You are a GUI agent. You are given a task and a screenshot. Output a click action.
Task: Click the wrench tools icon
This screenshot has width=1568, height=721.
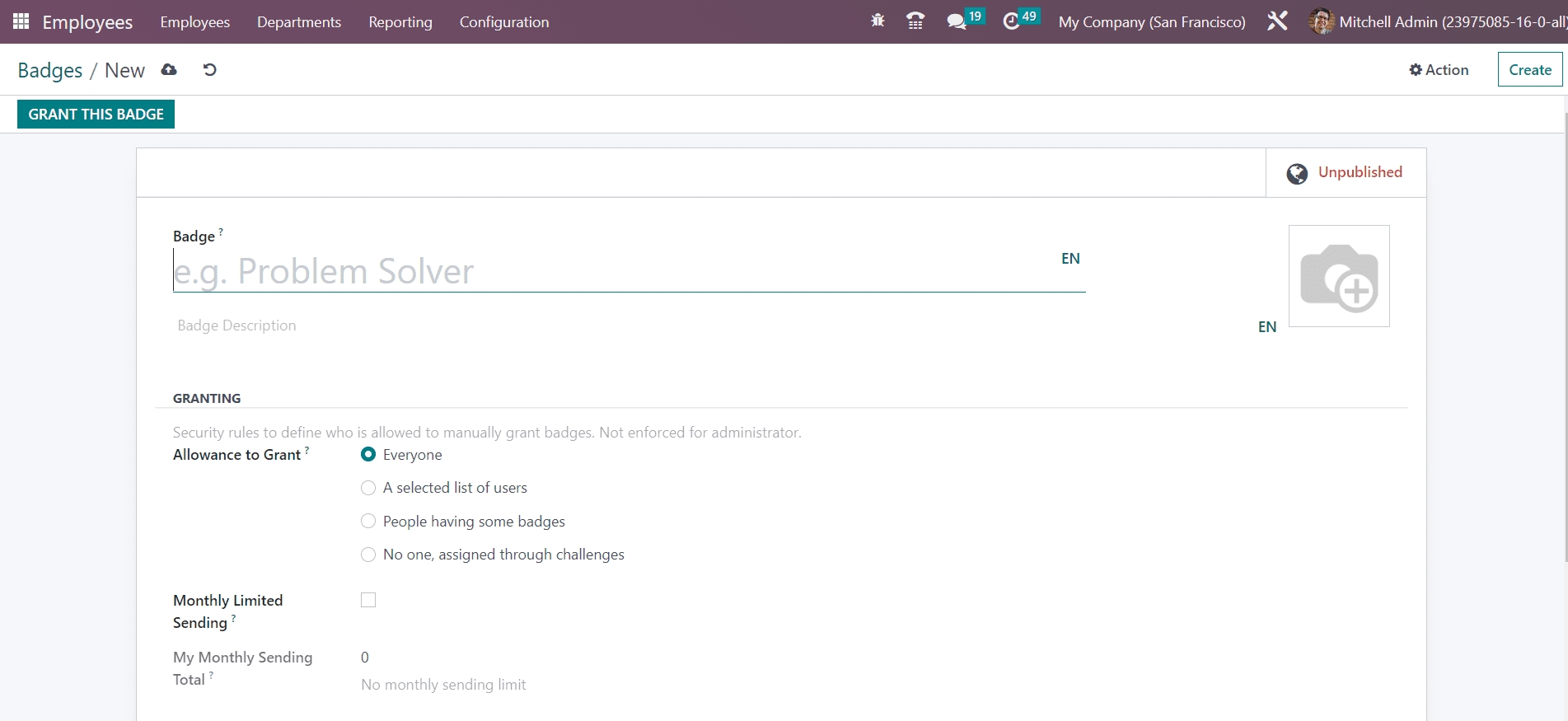pos(1277,21)
